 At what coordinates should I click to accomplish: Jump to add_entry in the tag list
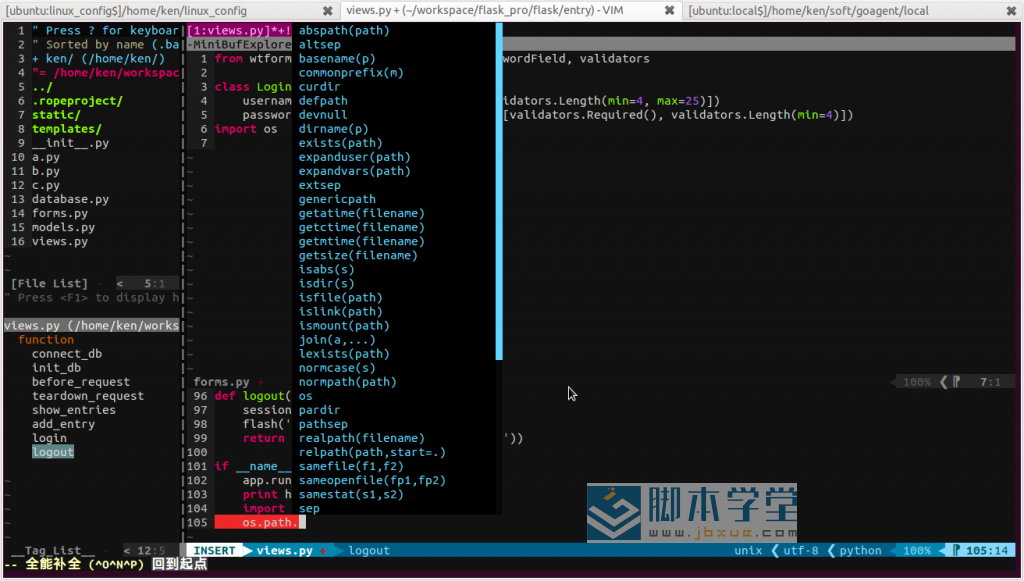point(63,424)
